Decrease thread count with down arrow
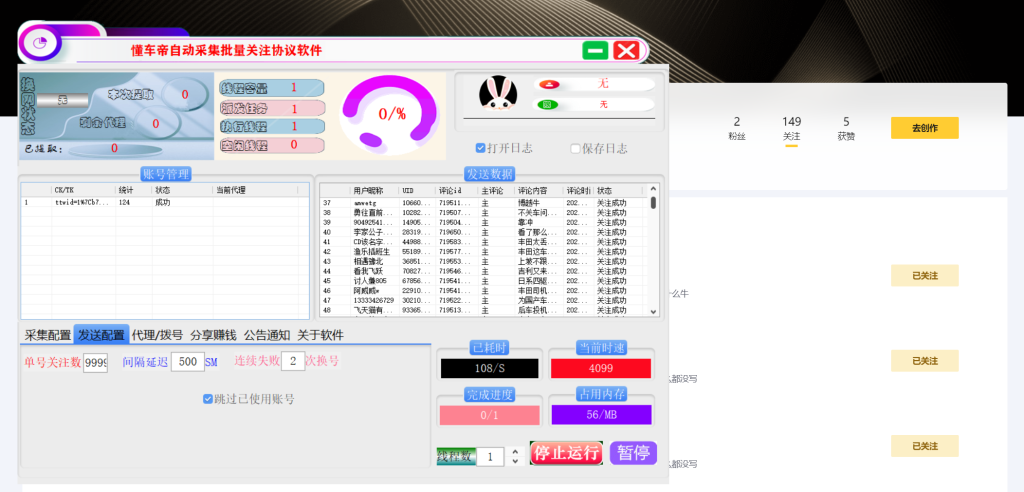This screenshot has height=492, width=1024. [x=515, y=461]
